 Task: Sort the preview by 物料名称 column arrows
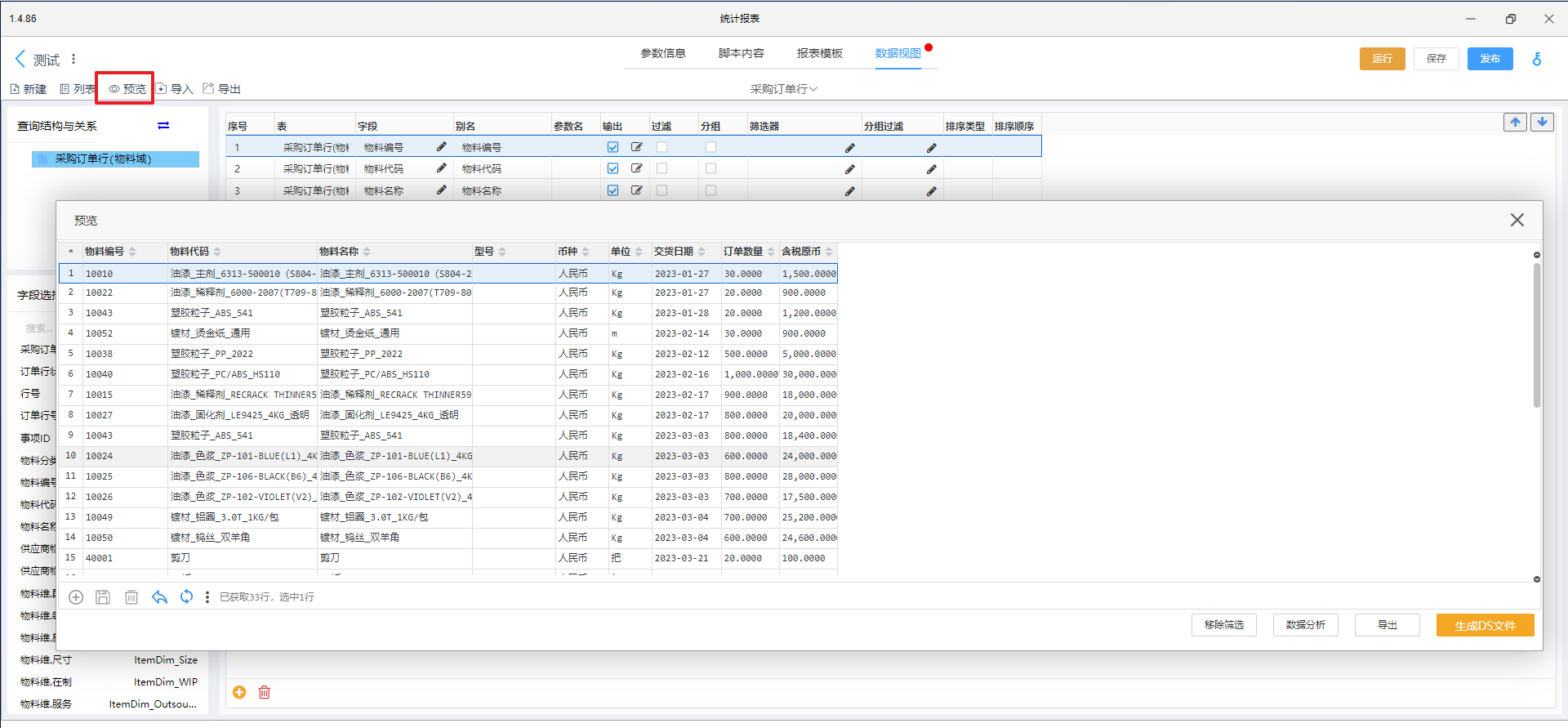(x=367, y=252)
